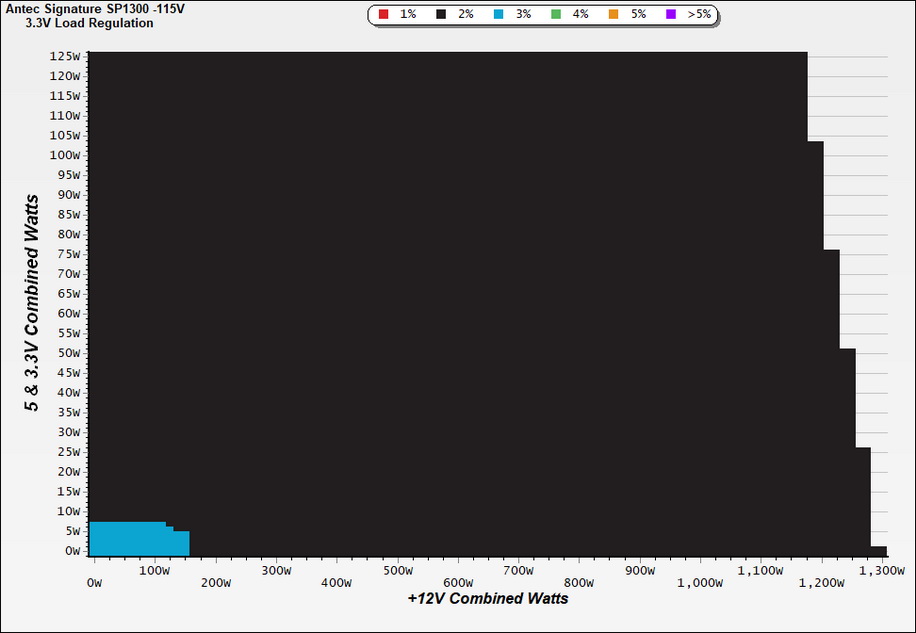916x633 pixels.
Task: Click the '90W' y-axis label
Action: pyautogui.click(x=68, y=195)
